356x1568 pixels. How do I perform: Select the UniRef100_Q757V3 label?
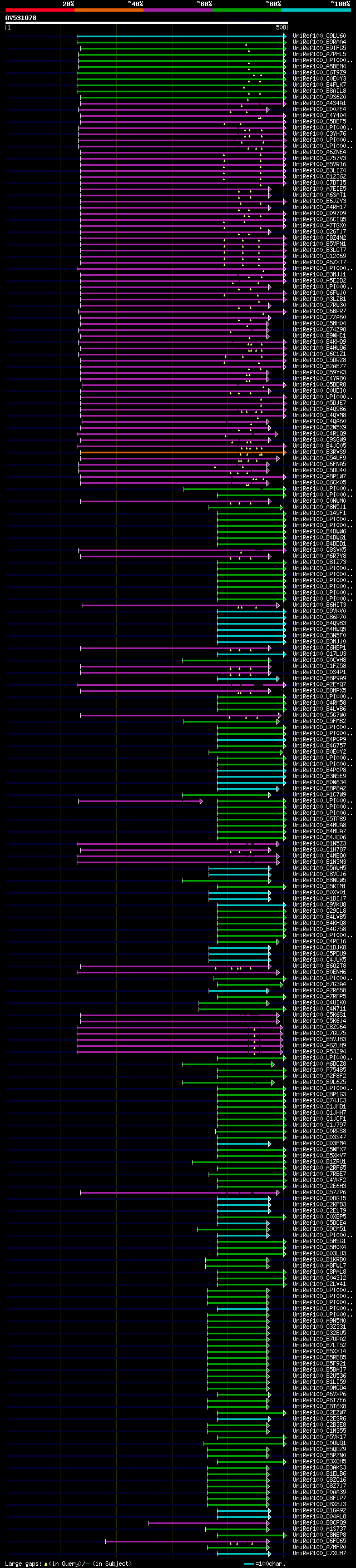(x=319, y=159)
